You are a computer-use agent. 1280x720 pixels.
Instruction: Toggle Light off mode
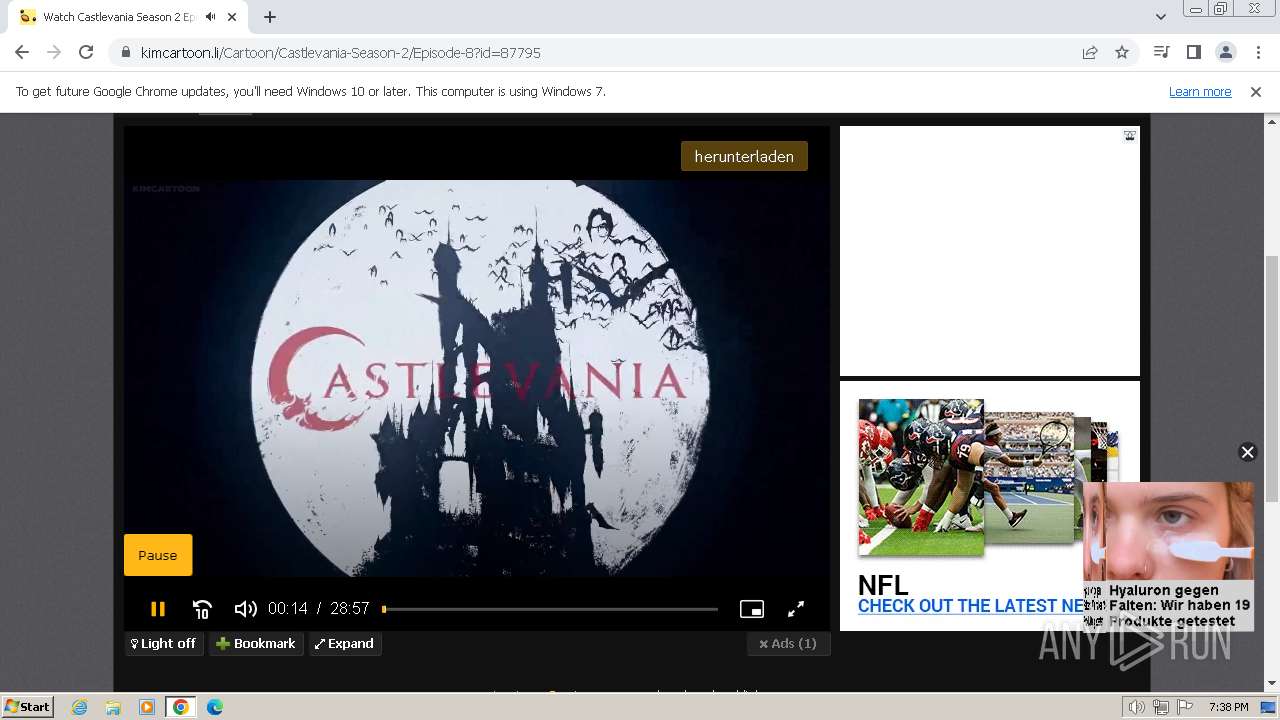tap(164, 644)
